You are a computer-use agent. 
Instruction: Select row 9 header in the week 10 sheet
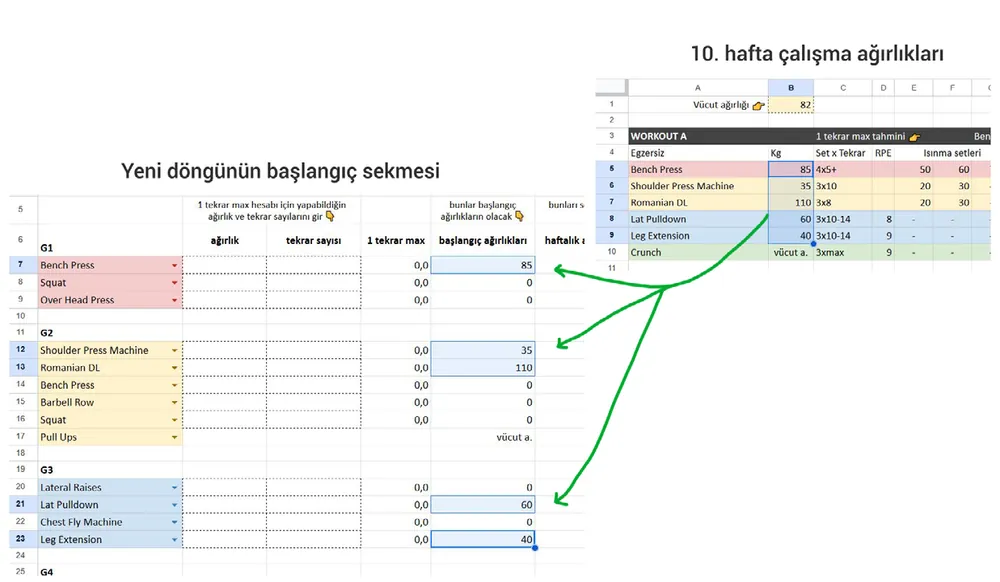coord(612,235)
